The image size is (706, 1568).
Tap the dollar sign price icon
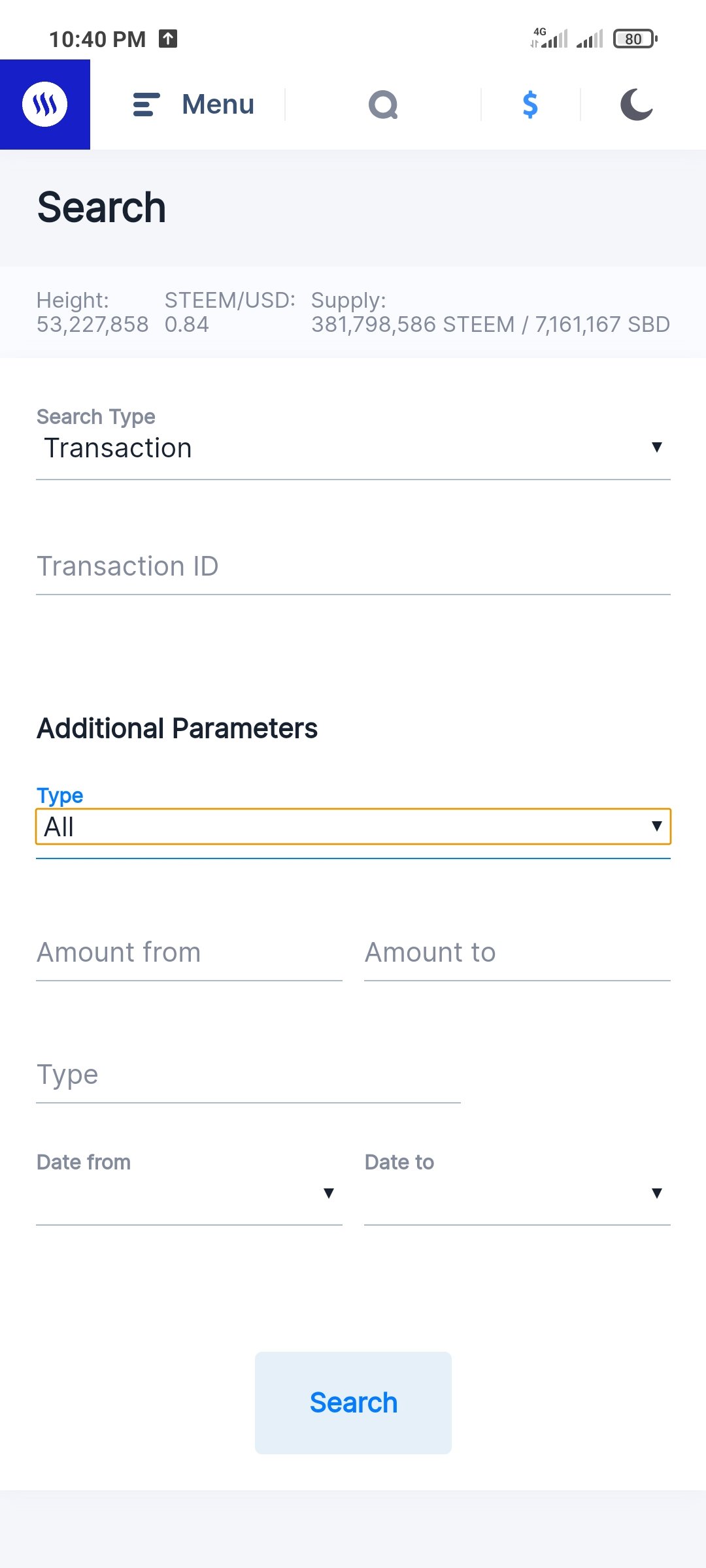(530, 105)
